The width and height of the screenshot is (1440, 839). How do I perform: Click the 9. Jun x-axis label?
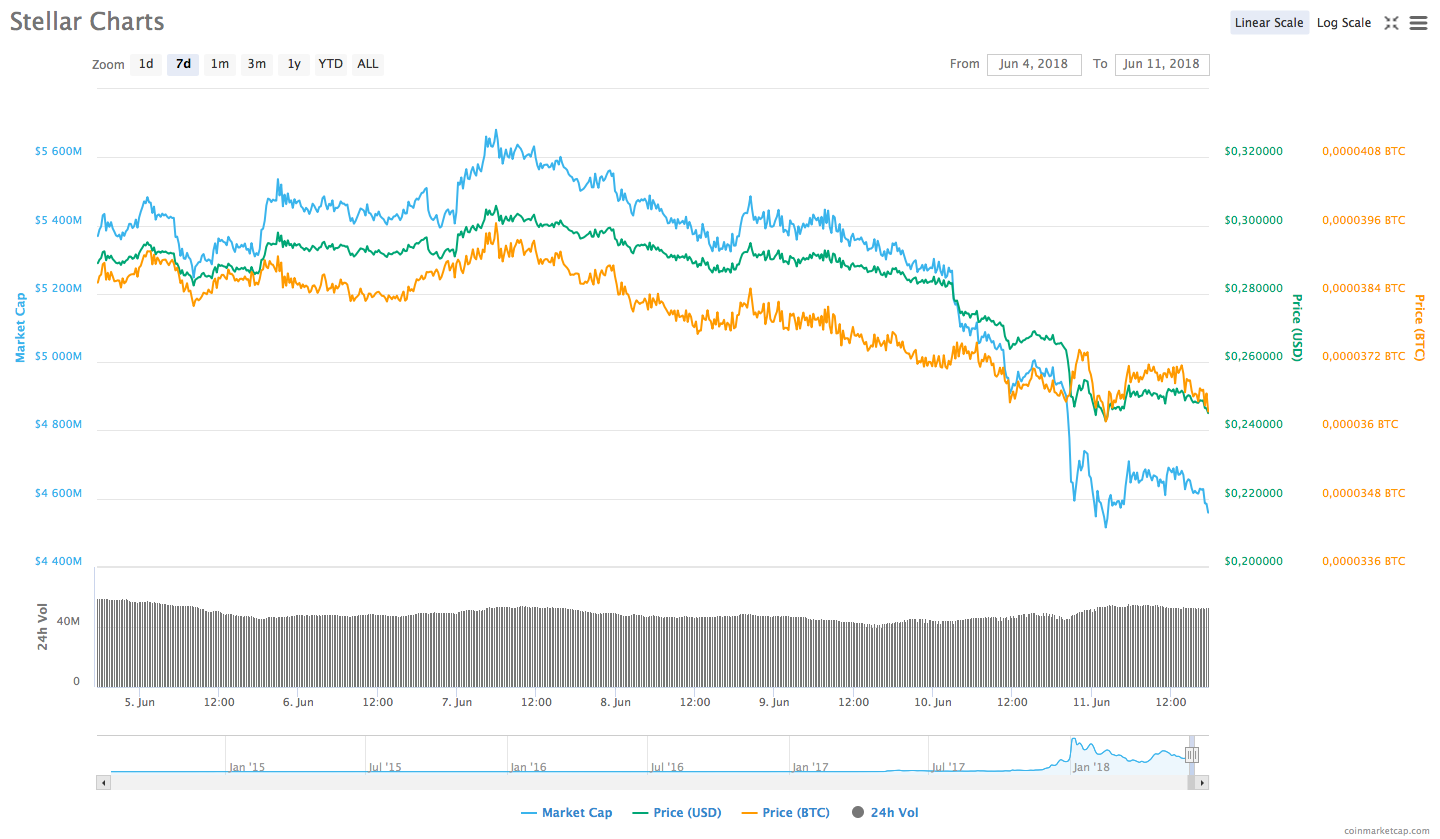pyautogui.click(x=774, y=702)
